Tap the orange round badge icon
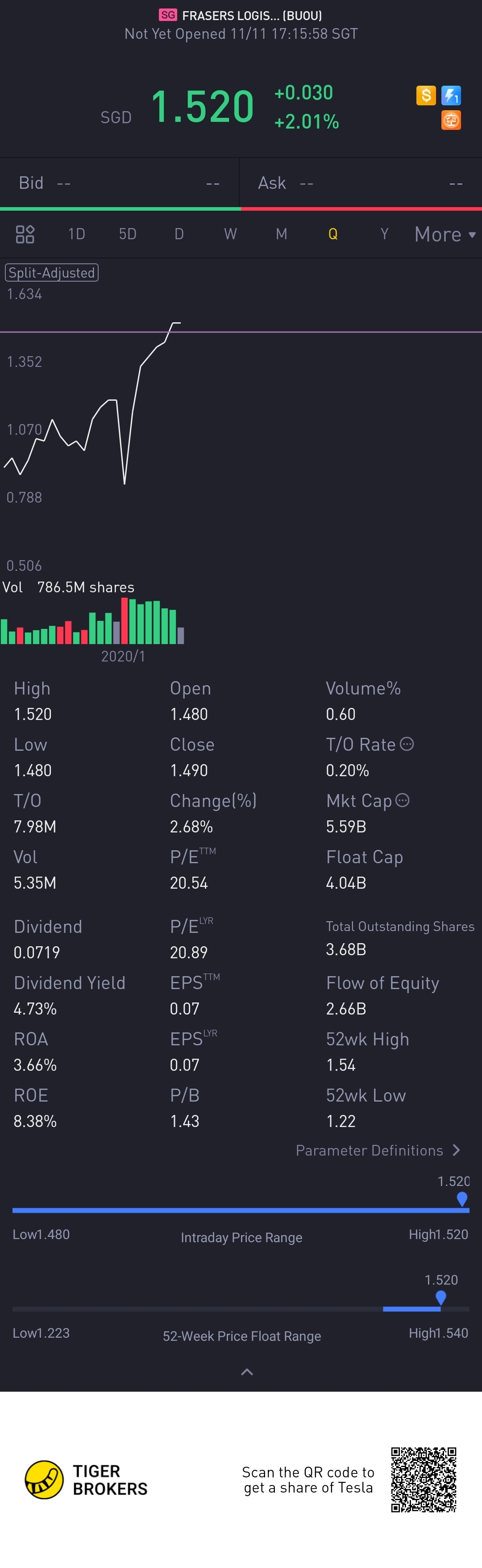Image resolution: width=482 pixels, height=1568 pixels. [451, 121]
